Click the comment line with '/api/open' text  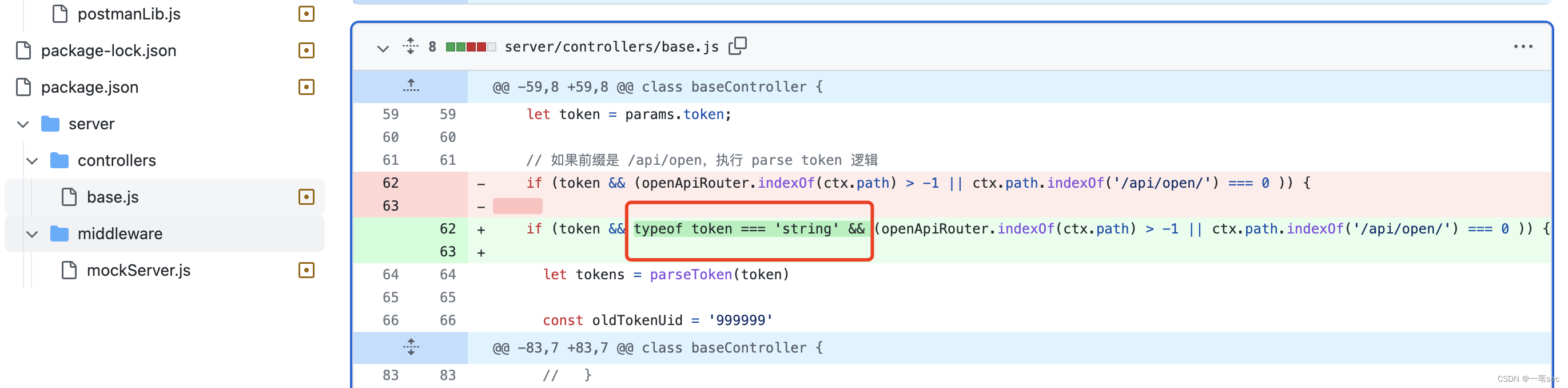[702, 160]
